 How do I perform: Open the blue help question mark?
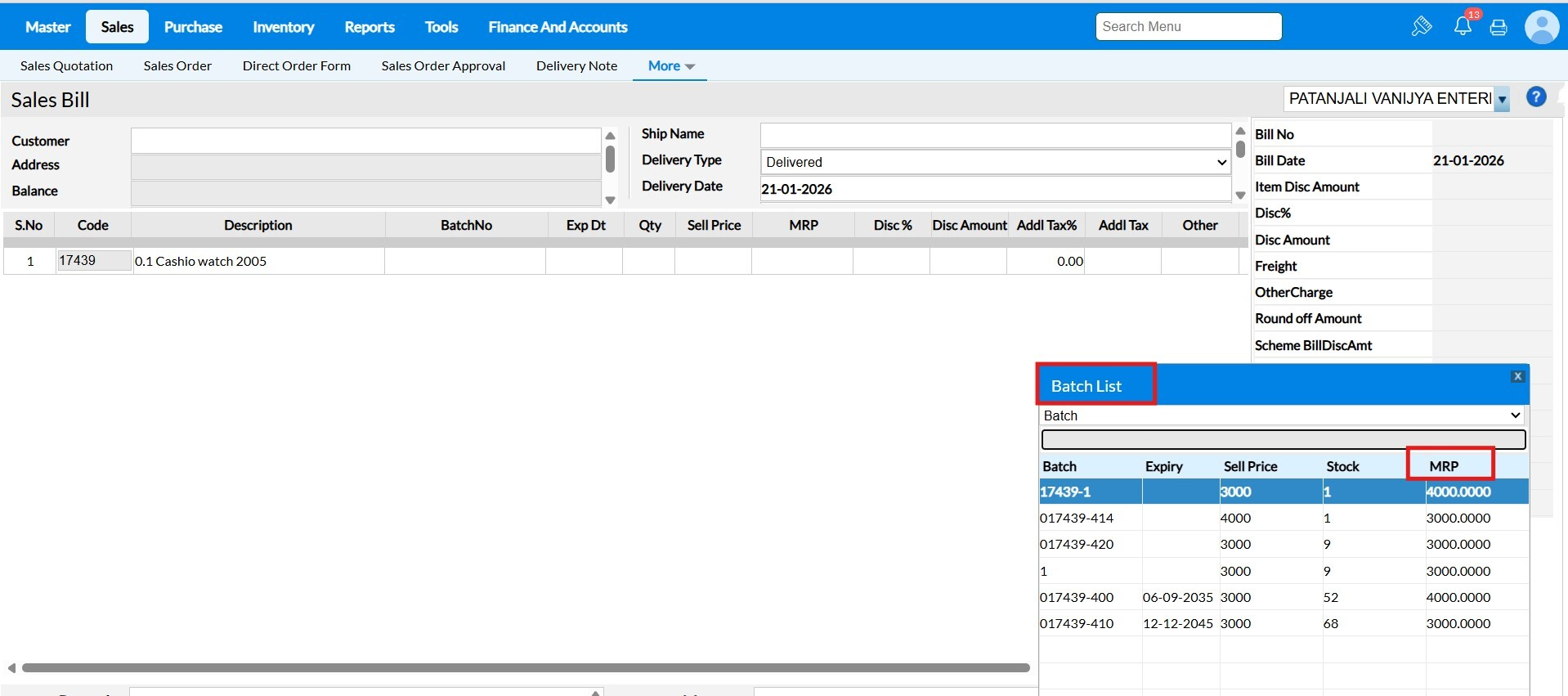coord(1535,97)
